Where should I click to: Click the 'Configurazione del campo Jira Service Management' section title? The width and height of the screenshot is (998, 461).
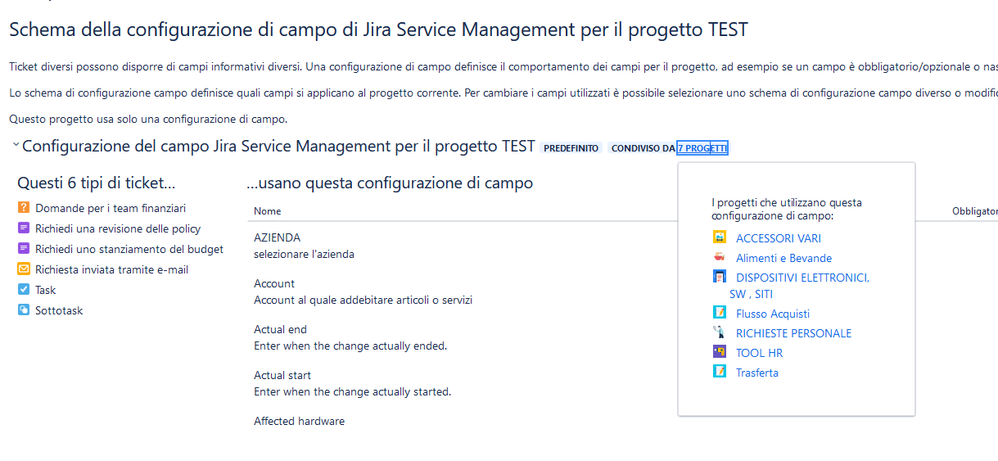click(279, 146)
